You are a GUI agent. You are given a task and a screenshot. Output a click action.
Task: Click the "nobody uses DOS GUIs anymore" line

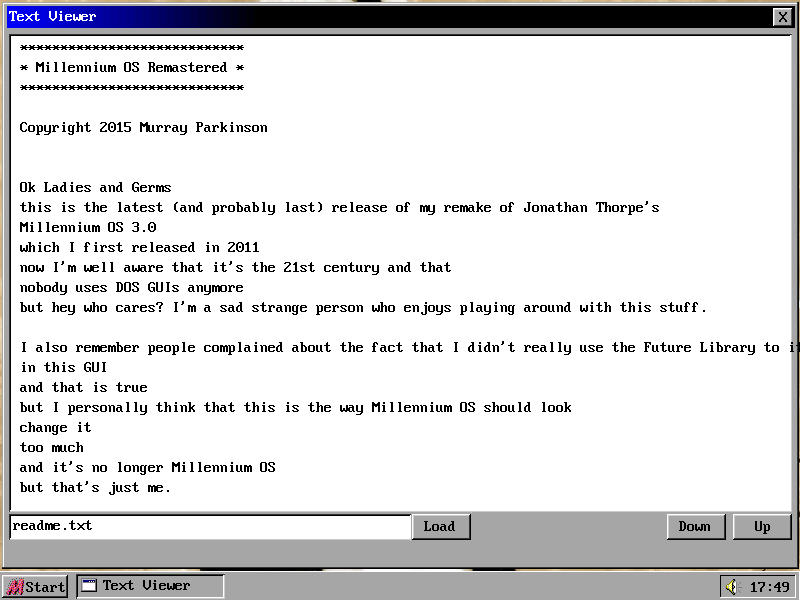[131, 288]
